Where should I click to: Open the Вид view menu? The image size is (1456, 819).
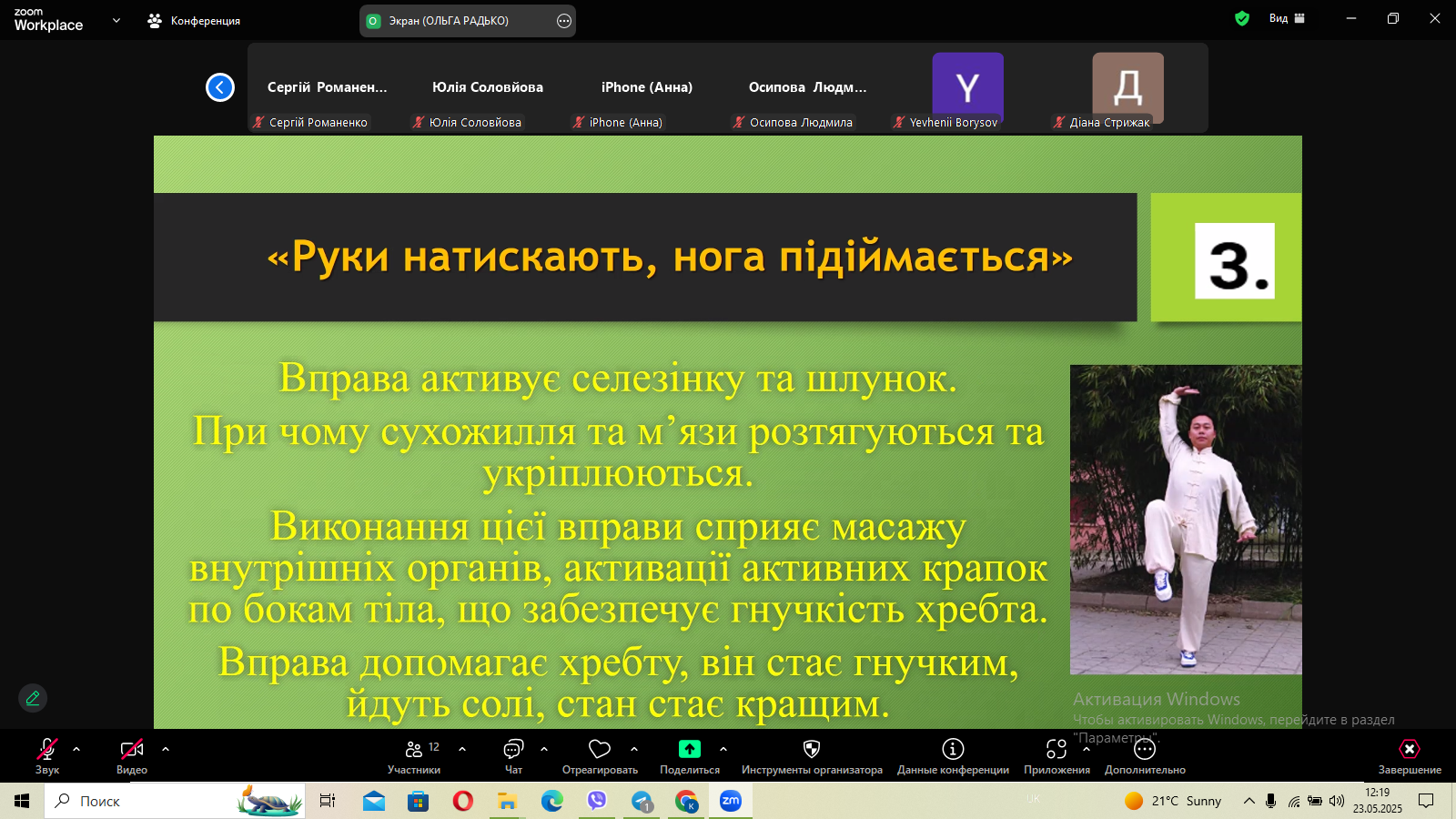click(x=1287, y=18)
